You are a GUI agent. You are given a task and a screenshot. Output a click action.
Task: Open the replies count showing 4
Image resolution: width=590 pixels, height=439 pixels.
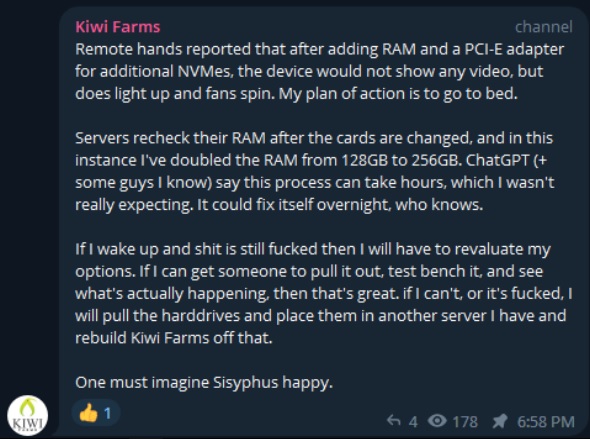pos(413,422)
